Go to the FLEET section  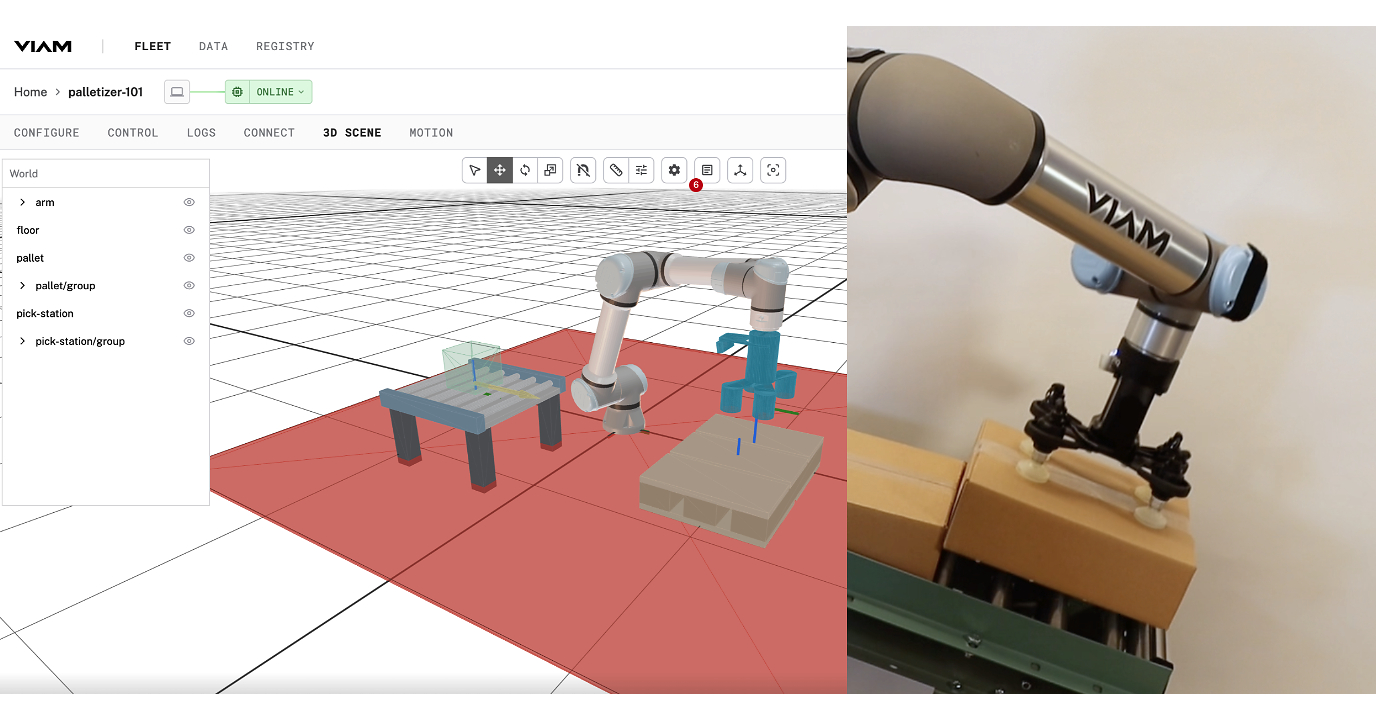click(153, 46)
